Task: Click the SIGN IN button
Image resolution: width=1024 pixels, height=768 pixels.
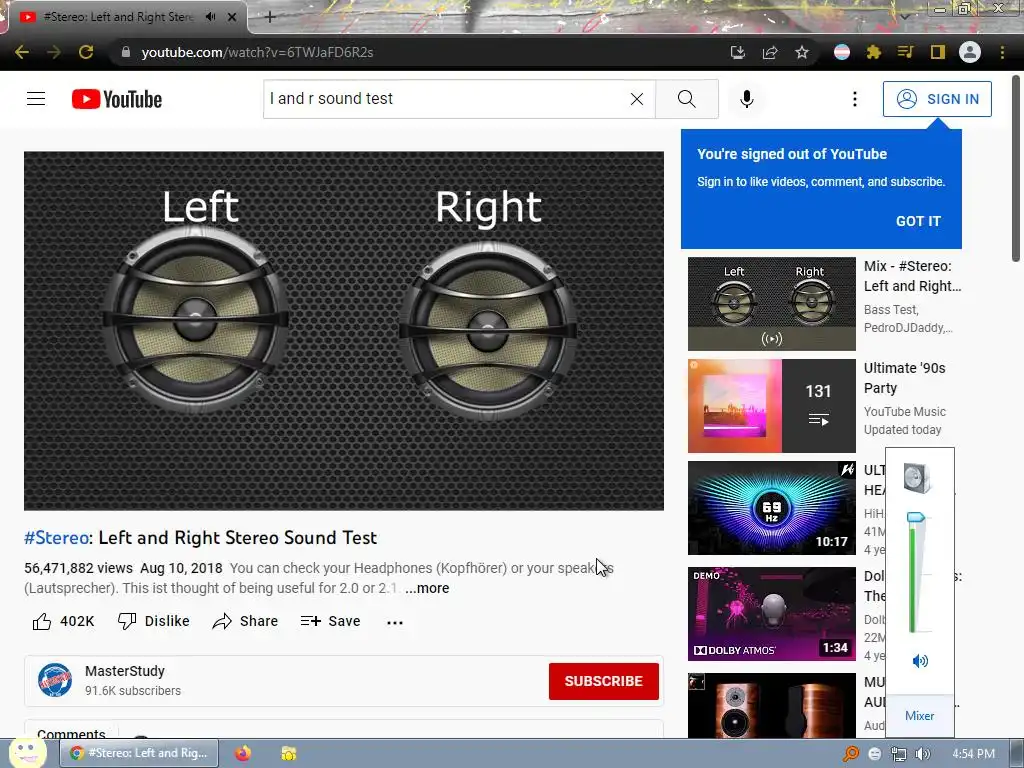Action: pos(937,99)
